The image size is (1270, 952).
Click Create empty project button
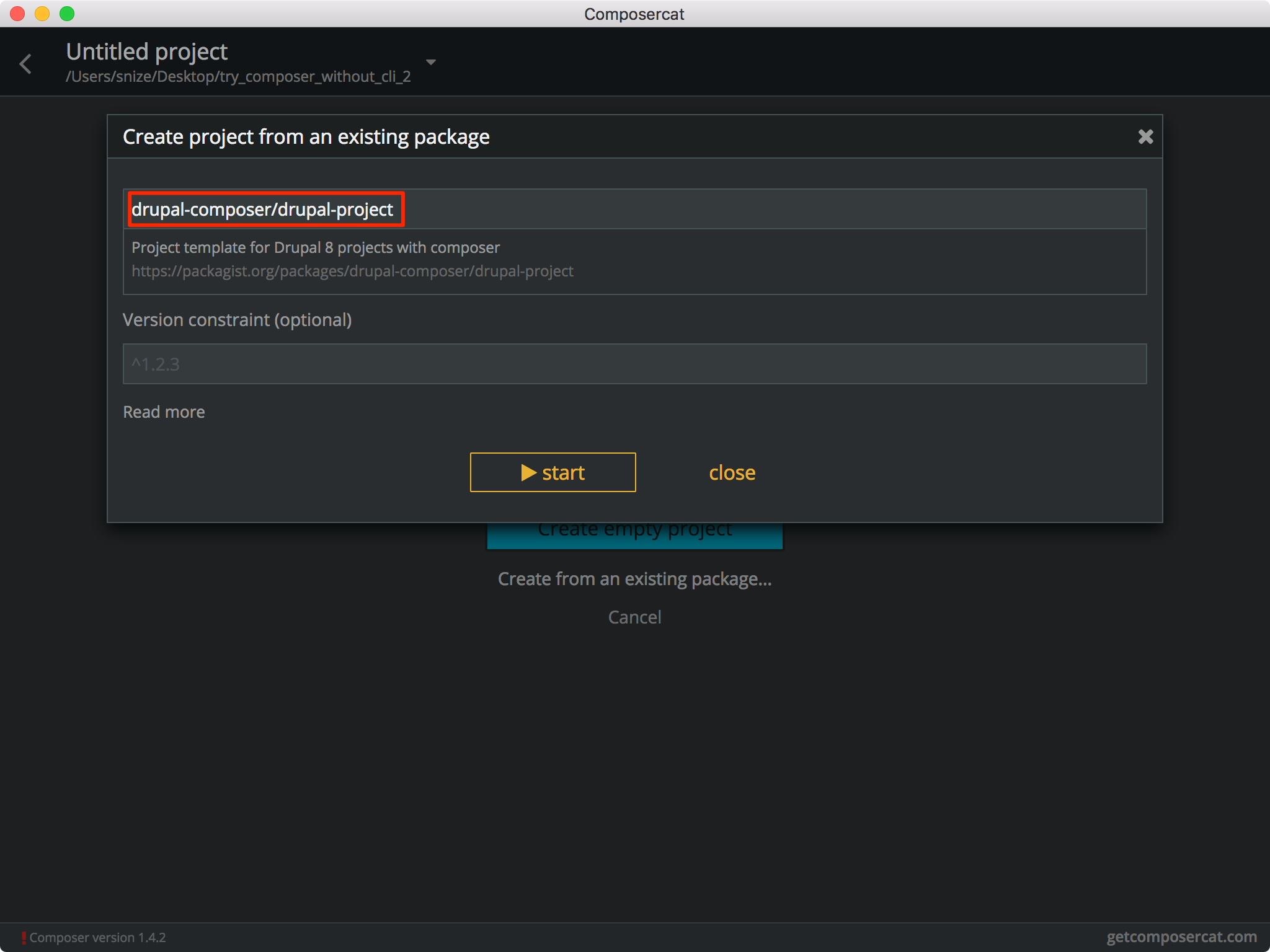pos(634,535)
